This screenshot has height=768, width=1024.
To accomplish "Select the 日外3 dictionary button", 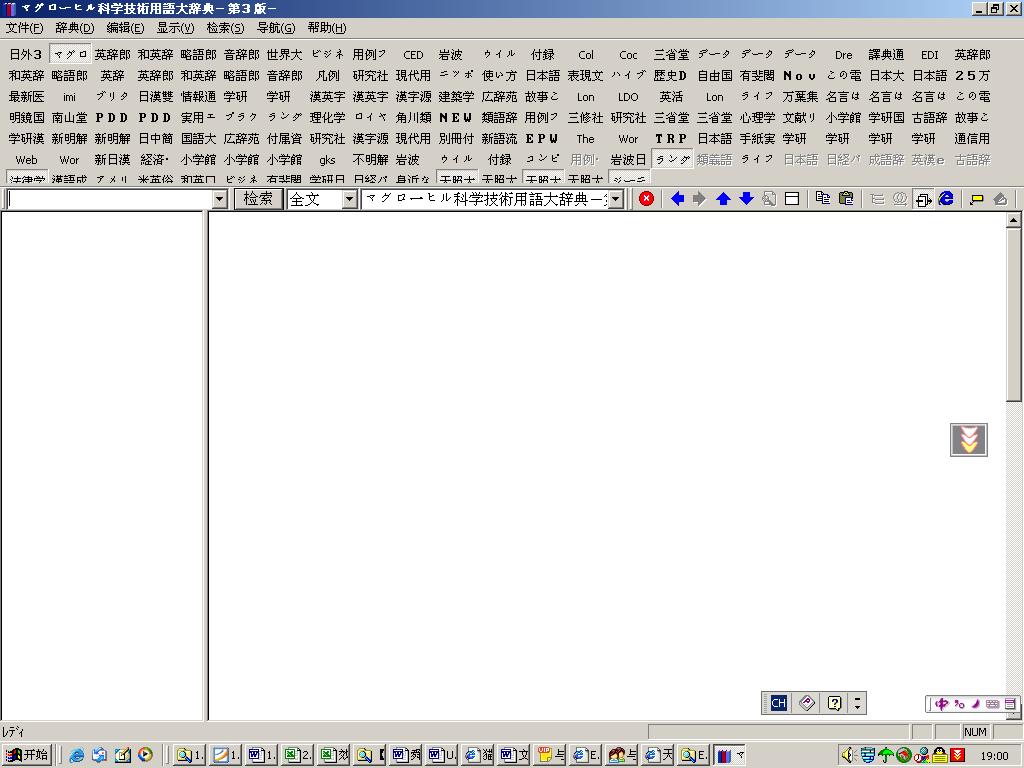I will [x=26, y=54].
